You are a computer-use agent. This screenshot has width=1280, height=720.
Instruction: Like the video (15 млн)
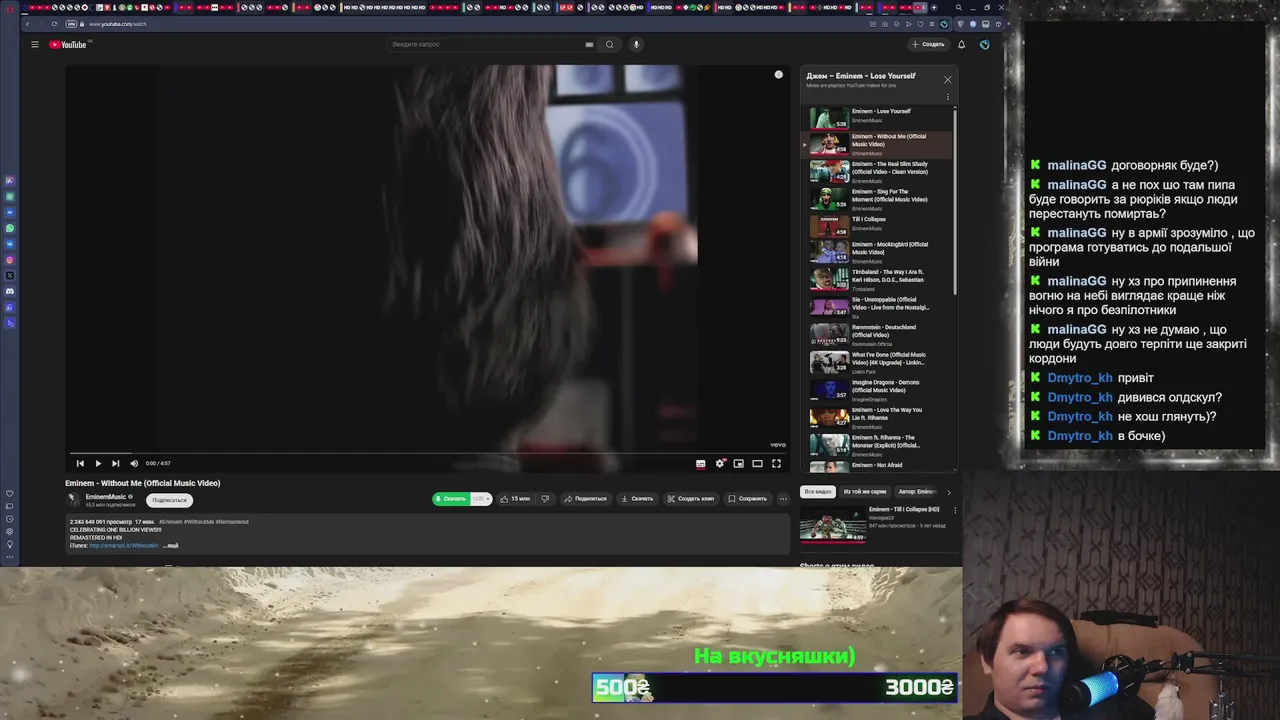coord(515,498)
